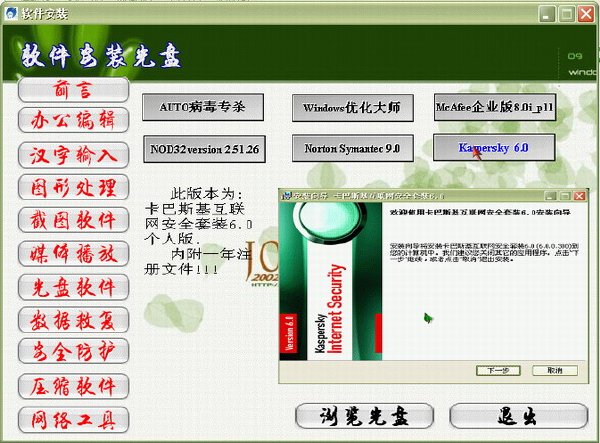The width and height of the screenshot is (600, 443).
Task: Open the 前言 preface section
Action: 73,90
